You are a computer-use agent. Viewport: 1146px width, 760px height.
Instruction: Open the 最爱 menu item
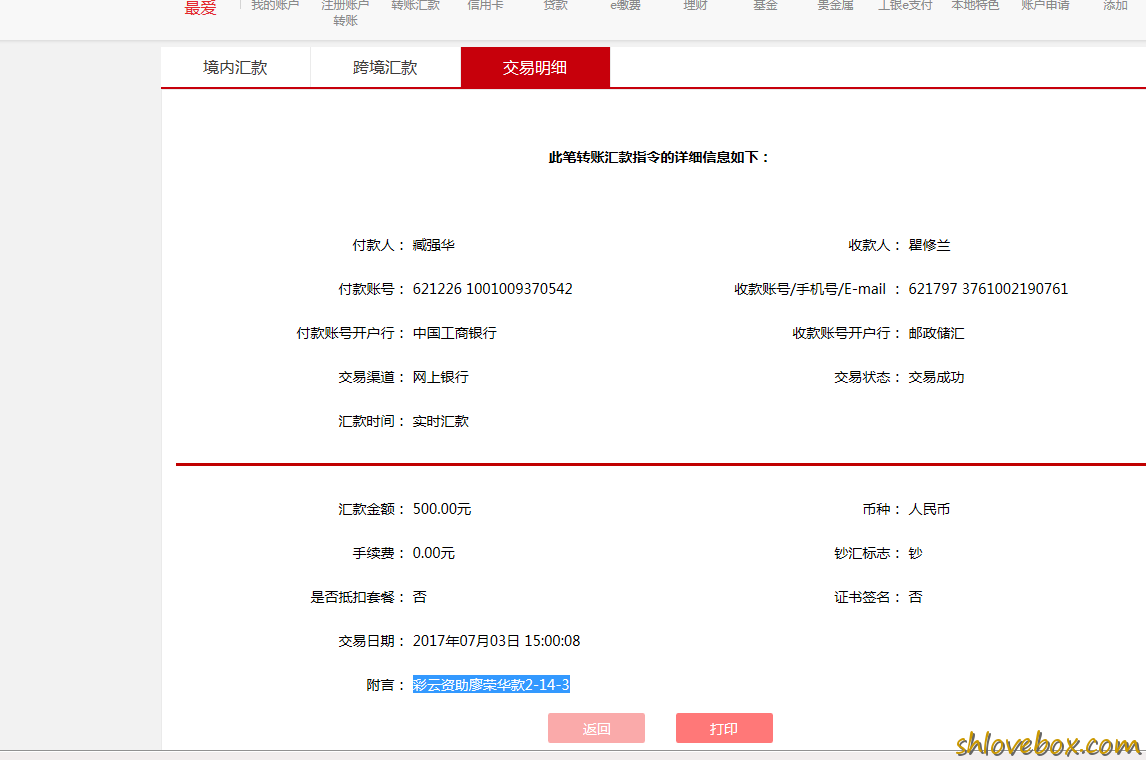pyautogui.click(x=200, y=7)
